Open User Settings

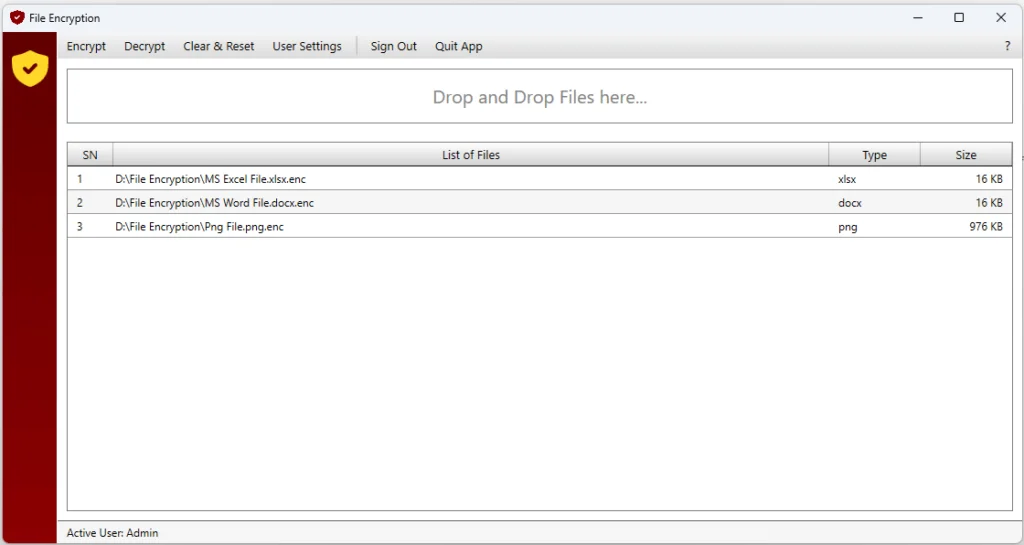(x=307, y=46)
